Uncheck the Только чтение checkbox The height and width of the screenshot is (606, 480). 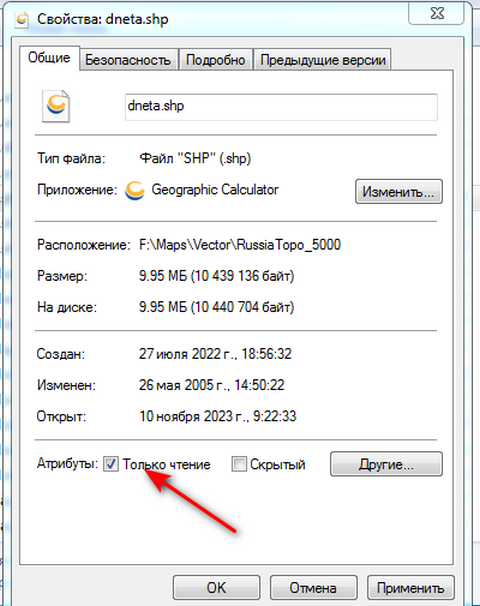(x=111, y=464)
